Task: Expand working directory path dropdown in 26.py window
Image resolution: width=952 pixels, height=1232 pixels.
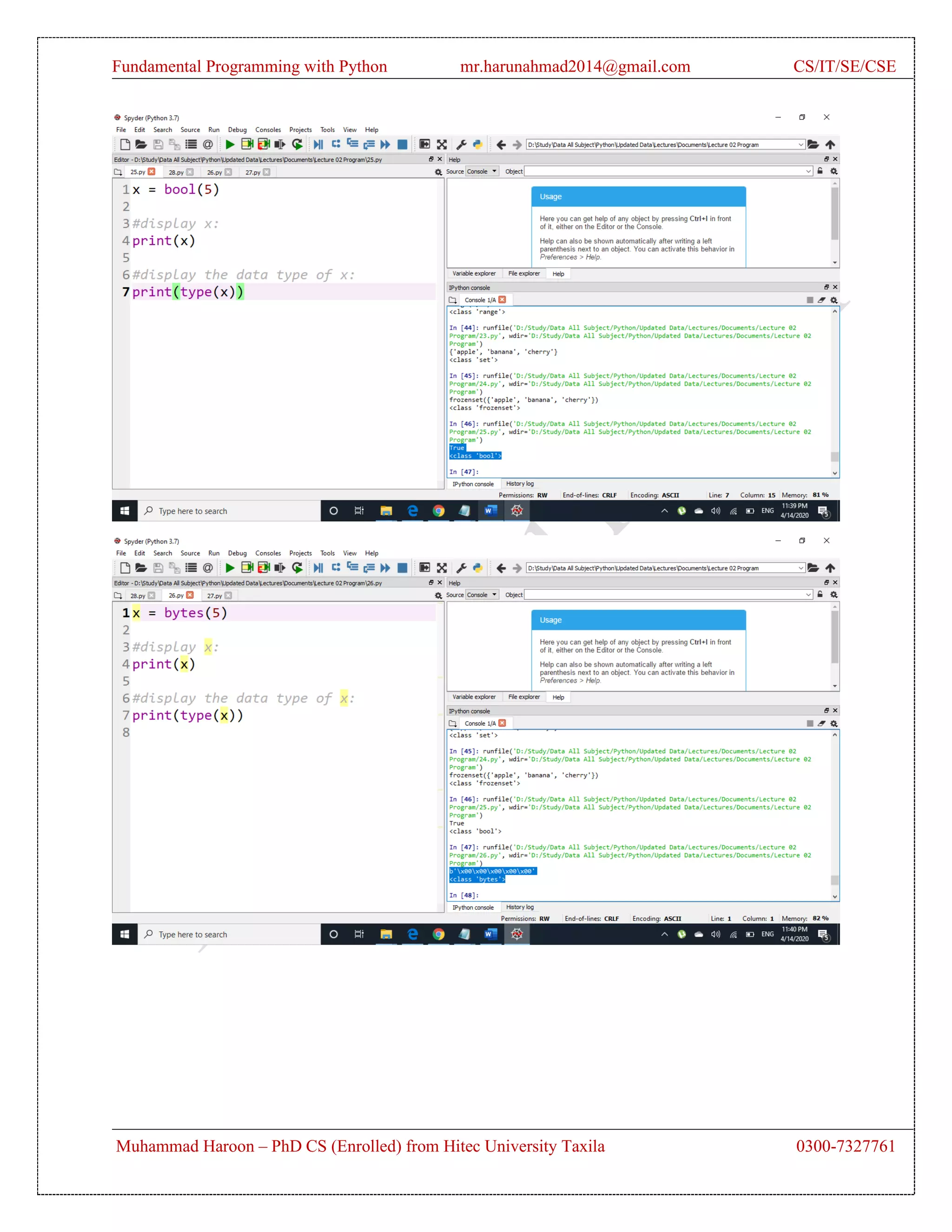Action: (x=800, y=568)
